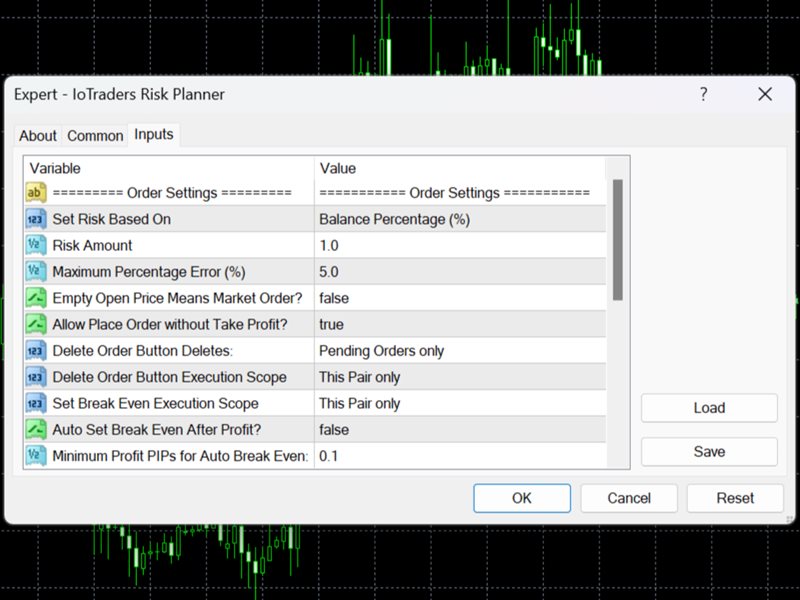Switch to the Common tab
Viewport: 800px width, 600px height.
pos(95,136)
